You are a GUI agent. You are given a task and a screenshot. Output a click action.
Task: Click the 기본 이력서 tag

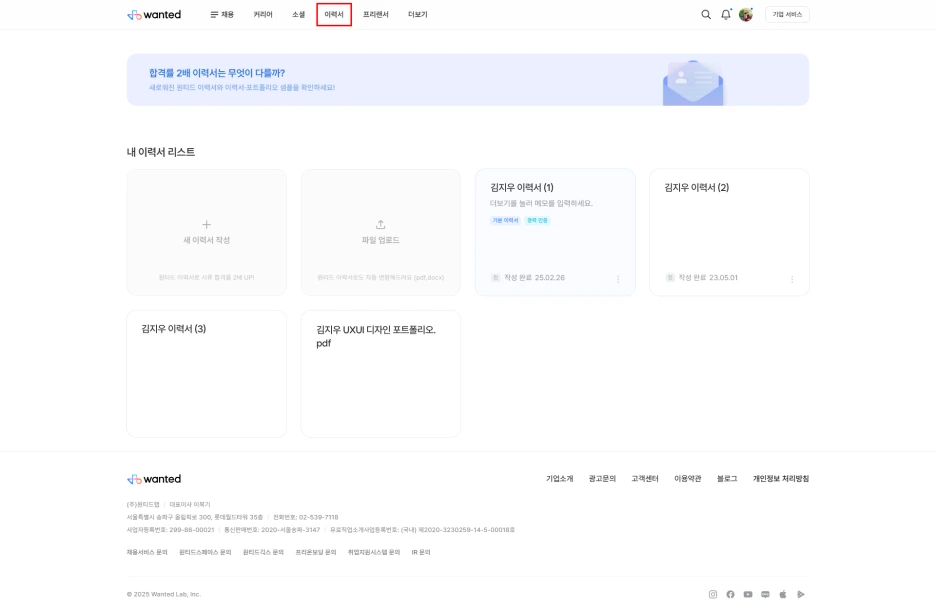point(505,220)
